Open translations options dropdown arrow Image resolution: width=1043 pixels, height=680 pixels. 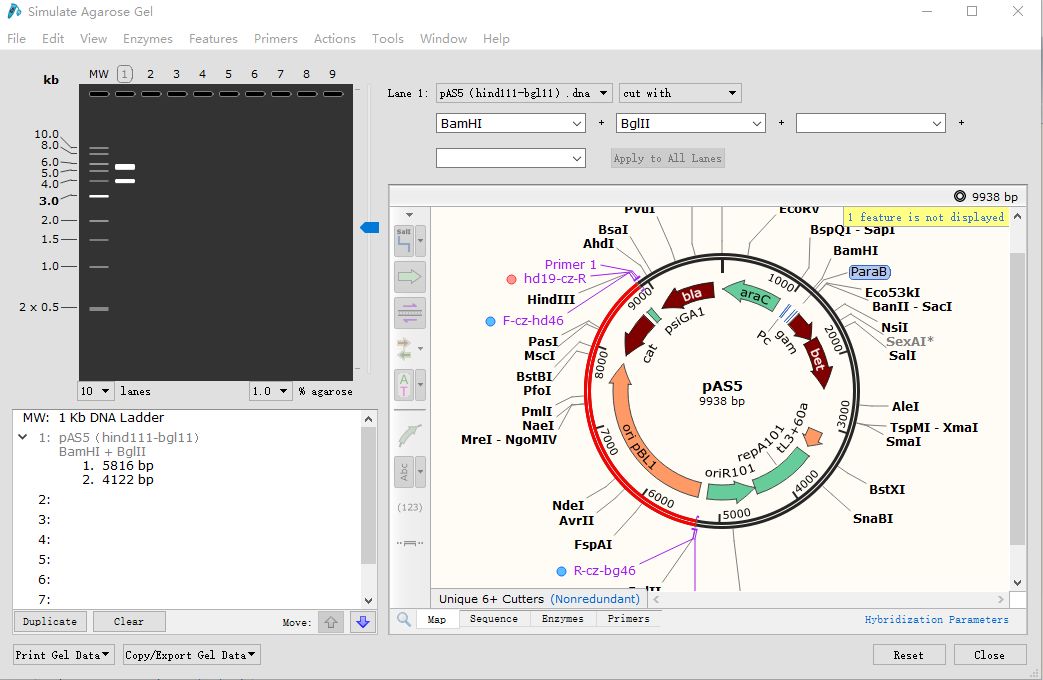(420, 349)
